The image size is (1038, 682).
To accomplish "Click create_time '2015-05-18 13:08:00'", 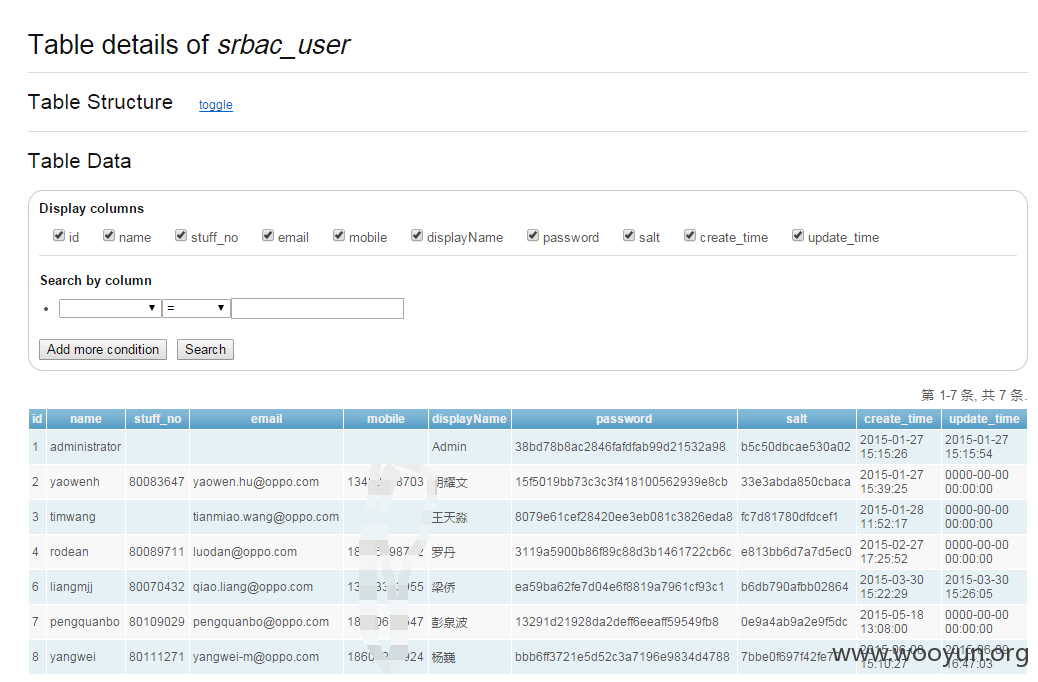I will [892, 622].
